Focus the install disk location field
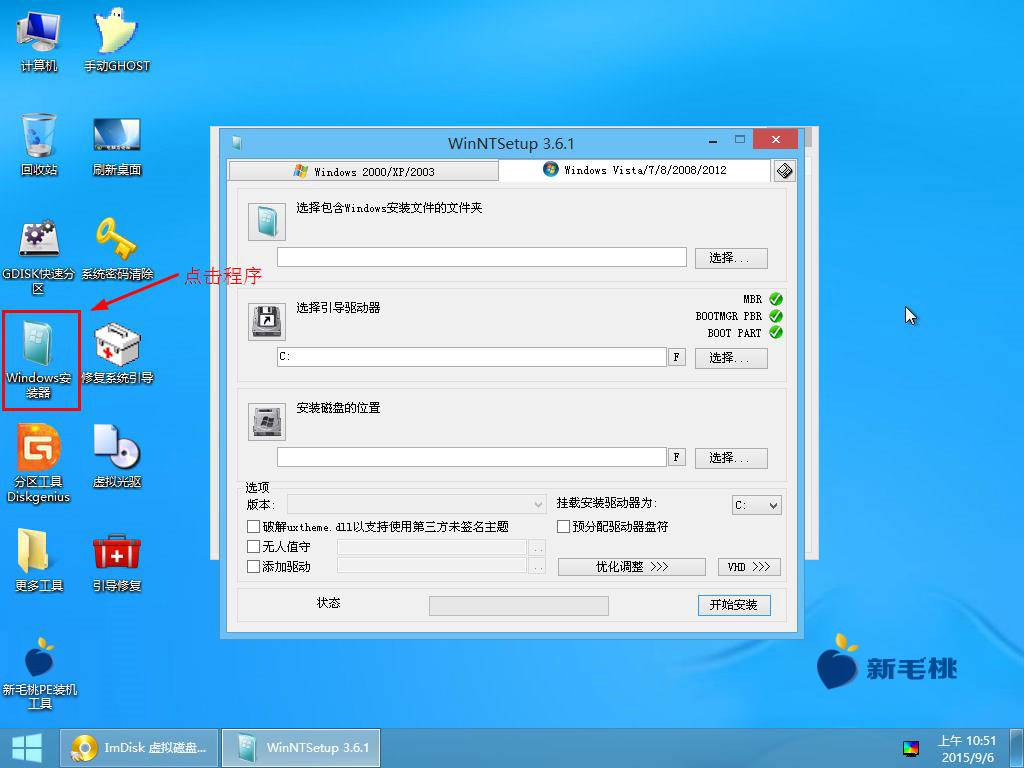Image resolution: width=1024 pixels, height=768 pixels. coord(472,457)
